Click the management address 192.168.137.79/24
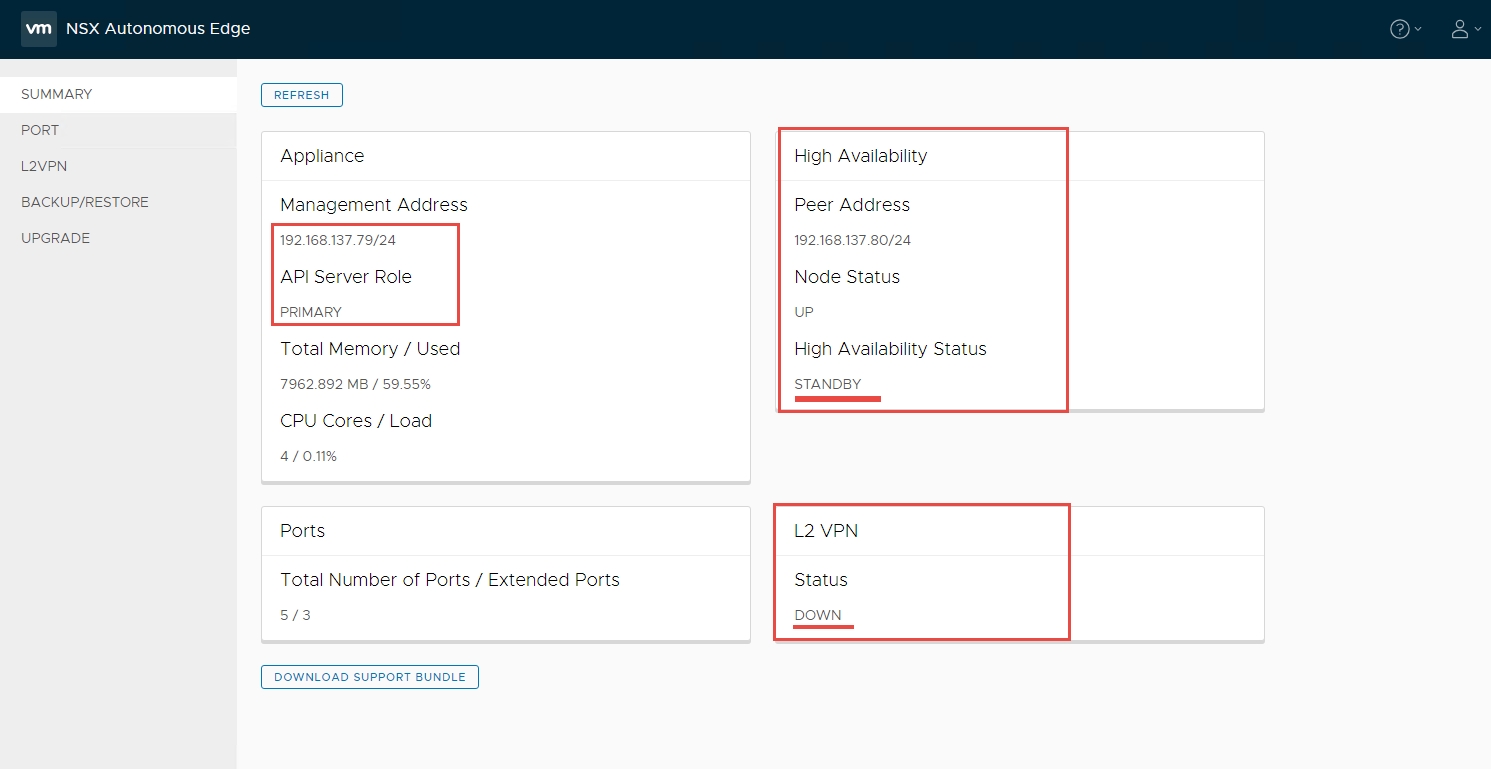Viewport: 1491px width, 769px height. point(338,241)
